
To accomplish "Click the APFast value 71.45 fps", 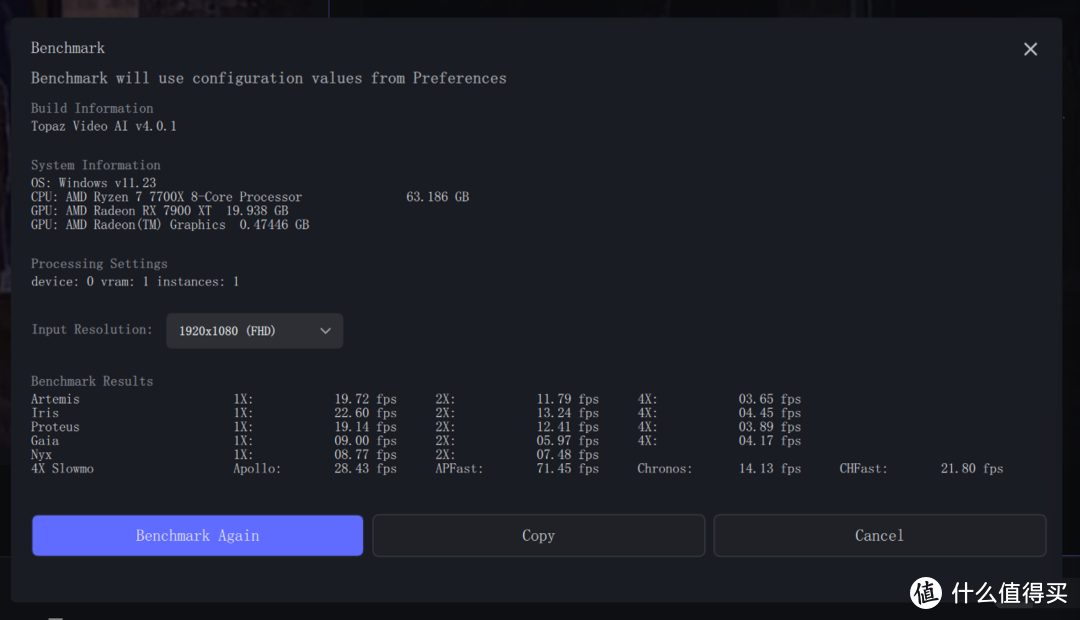I will pos(568,468).
